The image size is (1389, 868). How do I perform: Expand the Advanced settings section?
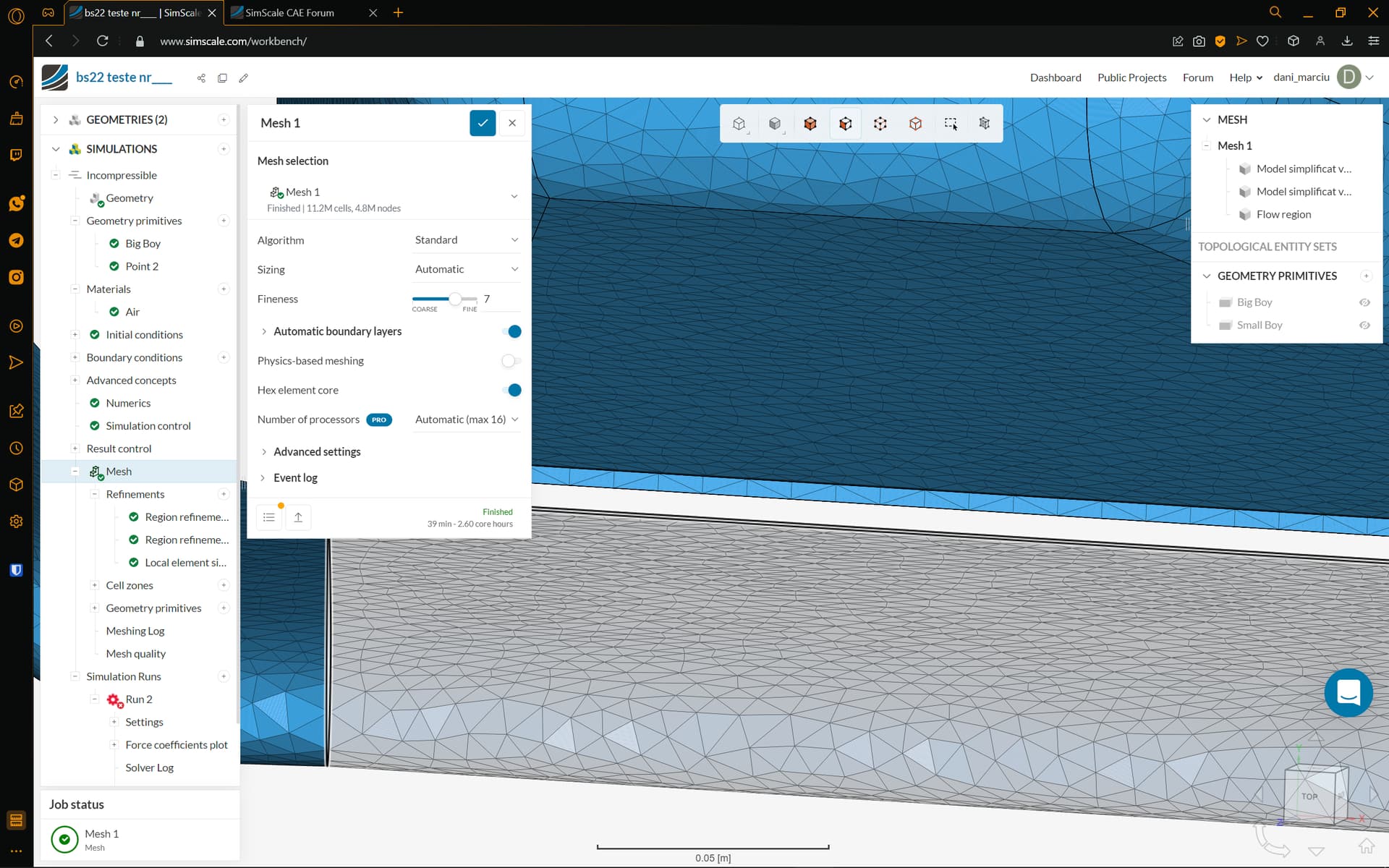(x=317, y=451)
